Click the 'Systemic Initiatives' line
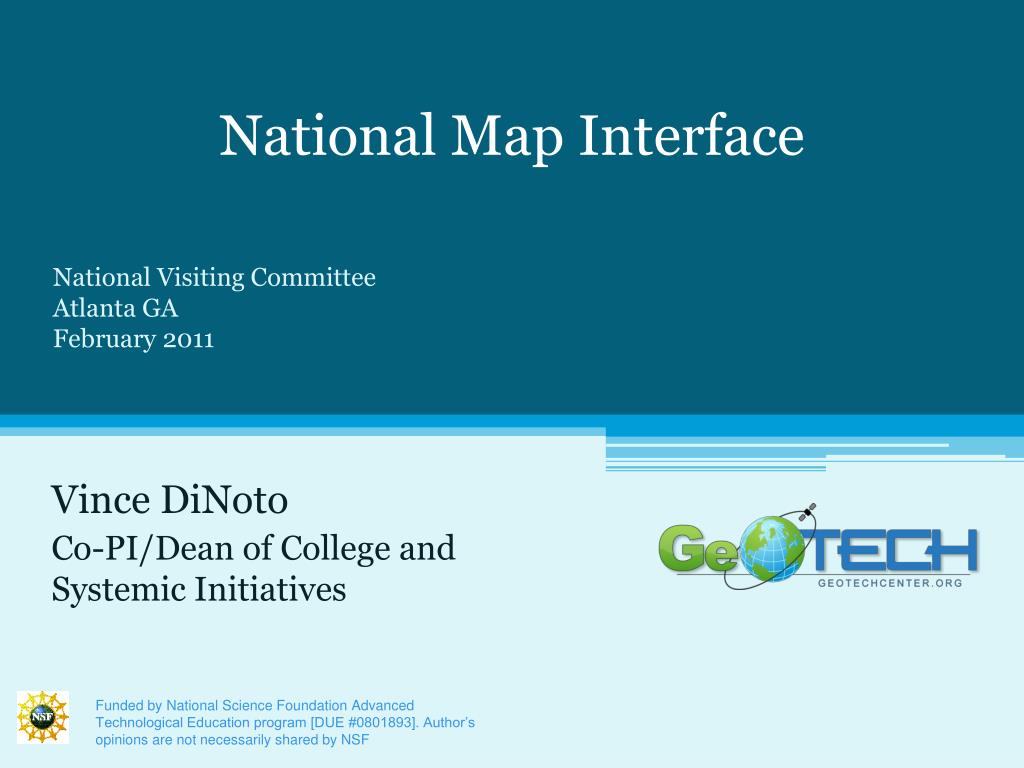Image resolution: width=1024 pixels, height=768 pixels. click(x=199, y=589)
